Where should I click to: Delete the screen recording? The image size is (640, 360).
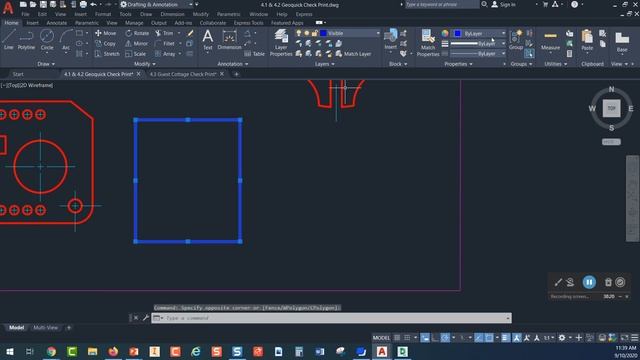[x=608, y=282]
